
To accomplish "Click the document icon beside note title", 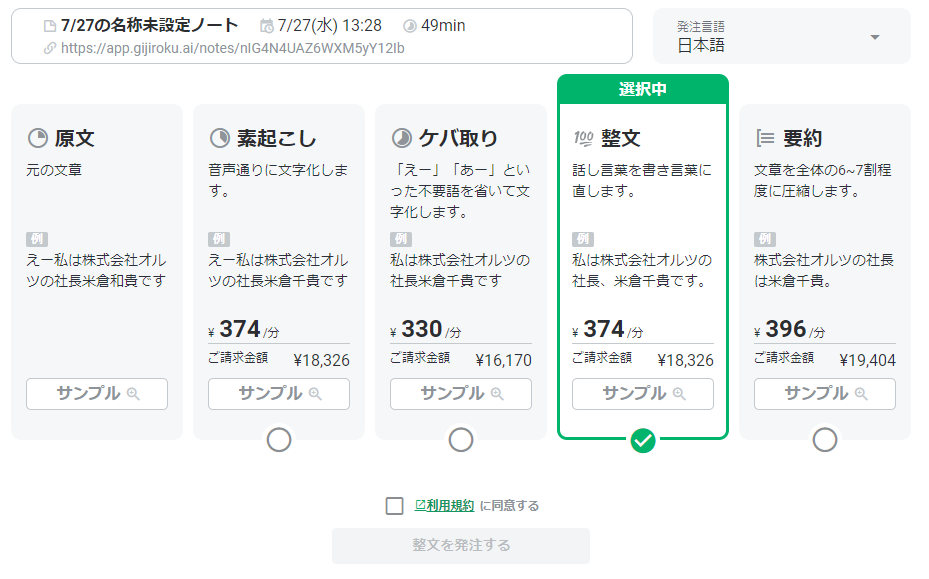I will tap(50, 26).
